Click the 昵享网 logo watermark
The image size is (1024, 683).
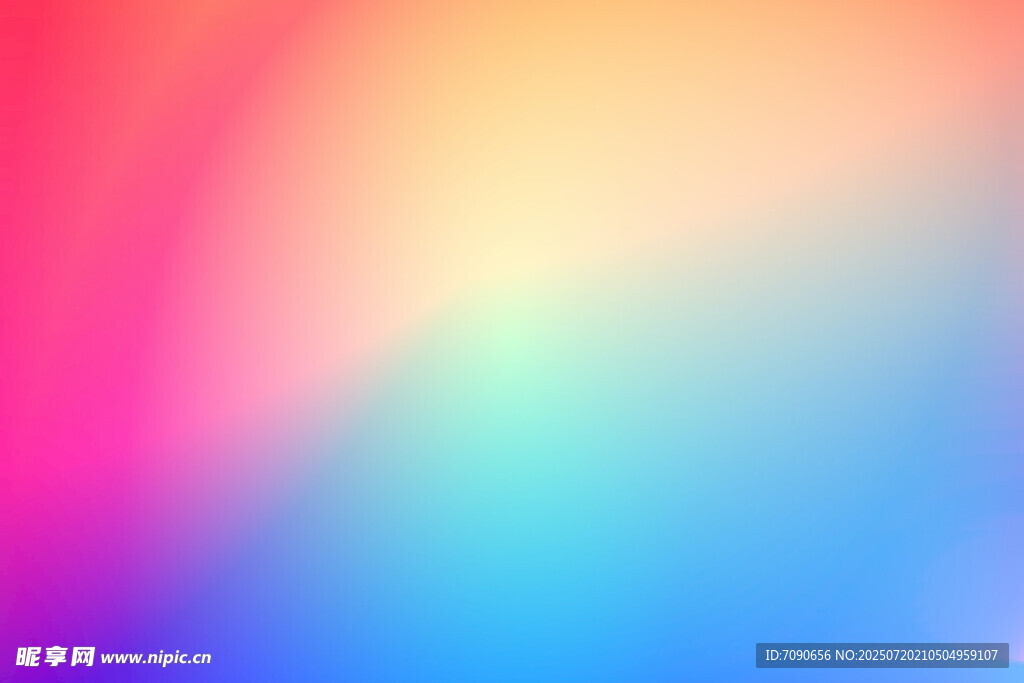tap(55, 657)
